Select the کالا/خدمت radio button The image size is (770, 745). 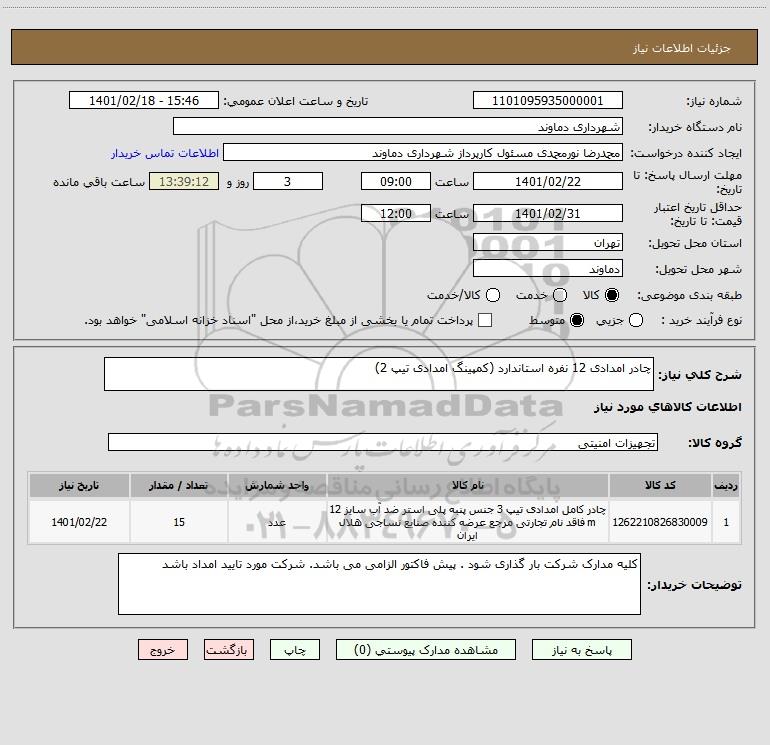point(493,295)
